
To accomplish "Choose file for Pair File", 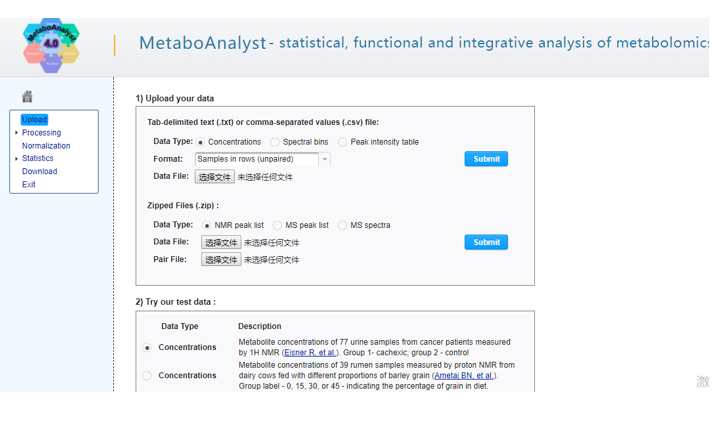I will pyautogui.click(x=221, y=260).
